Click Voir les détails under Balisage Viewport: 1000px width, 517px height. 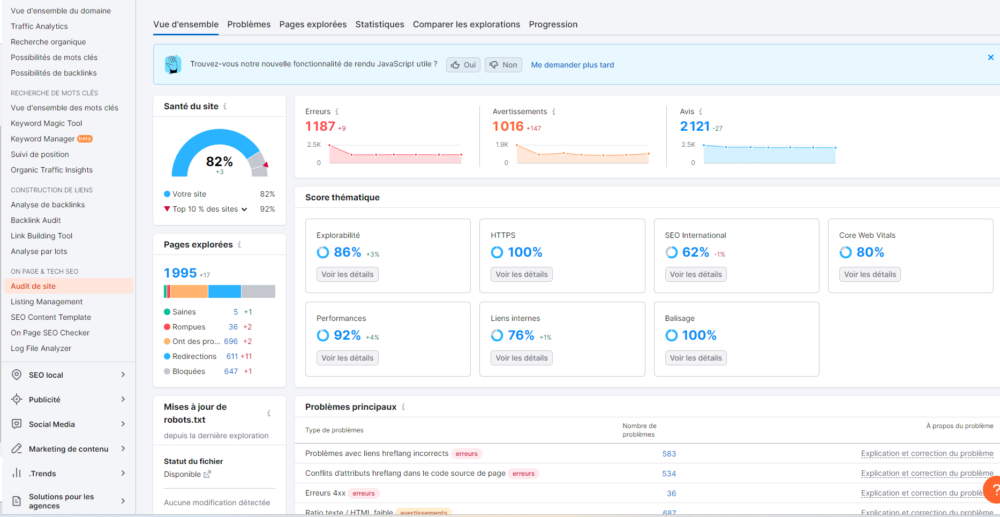point(696,358)
